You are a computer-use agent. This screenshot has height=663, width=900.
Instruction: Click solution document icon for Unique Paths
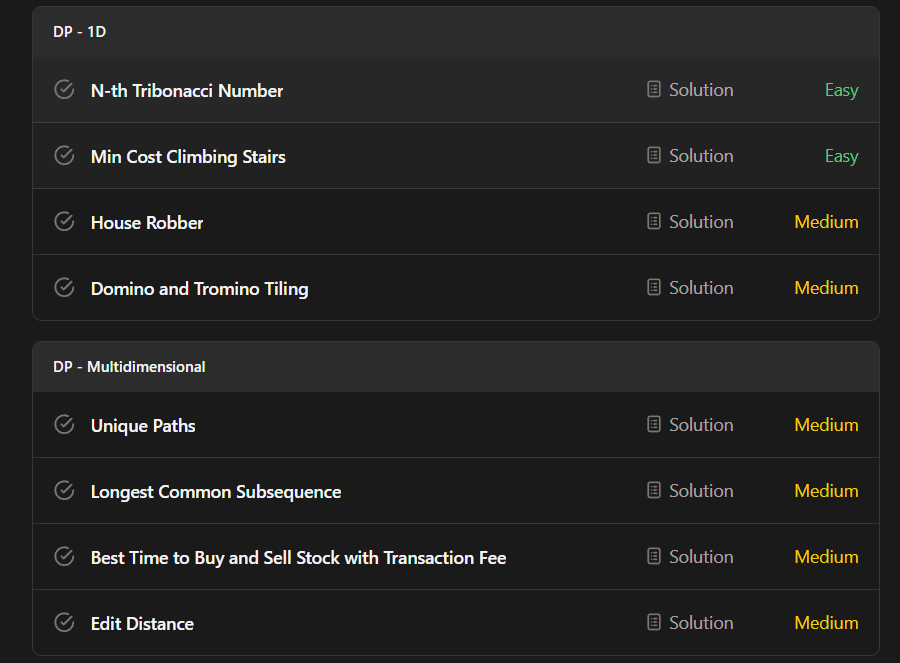point(654,425)
